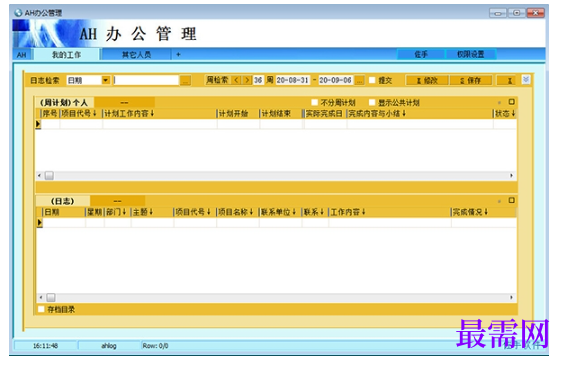Select the current row marker in log grid
Image resolution: width=568 pixels, height=365 pixels.
click(39, 223)
